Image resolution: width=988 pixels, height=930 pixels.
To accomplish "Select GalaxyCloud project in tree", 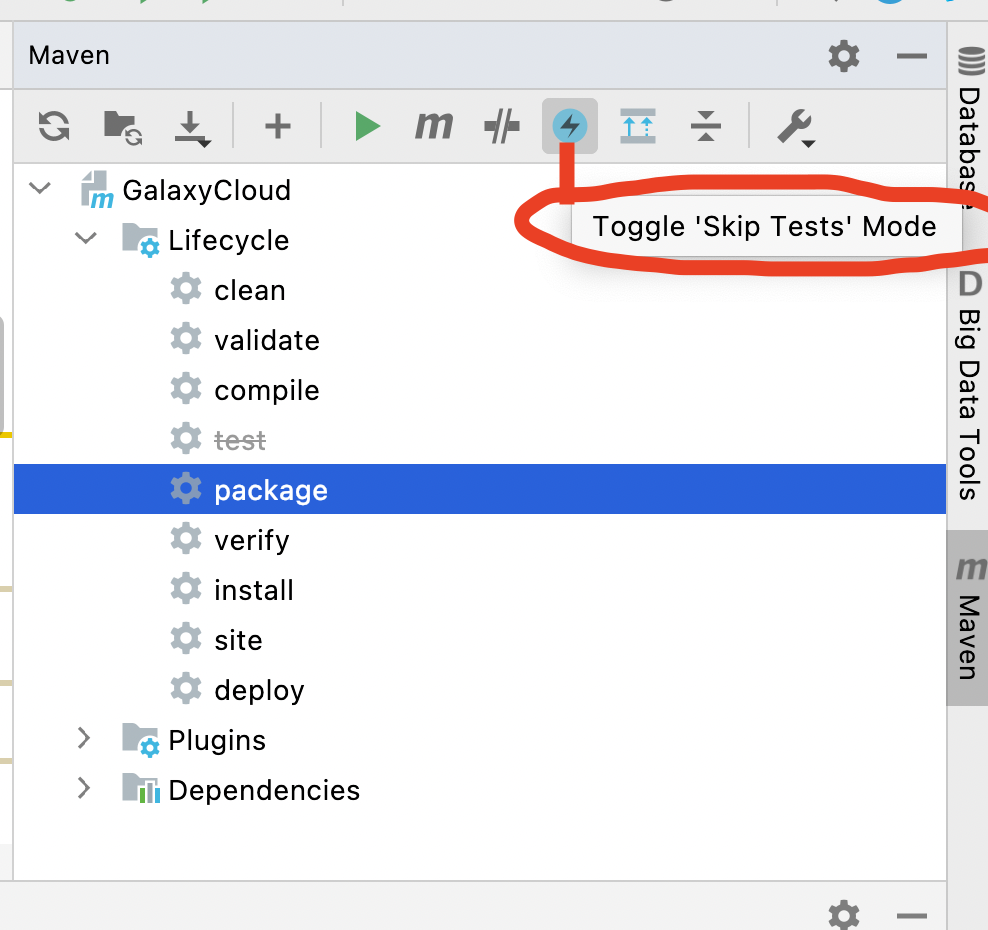I will [x=206, y=190].
